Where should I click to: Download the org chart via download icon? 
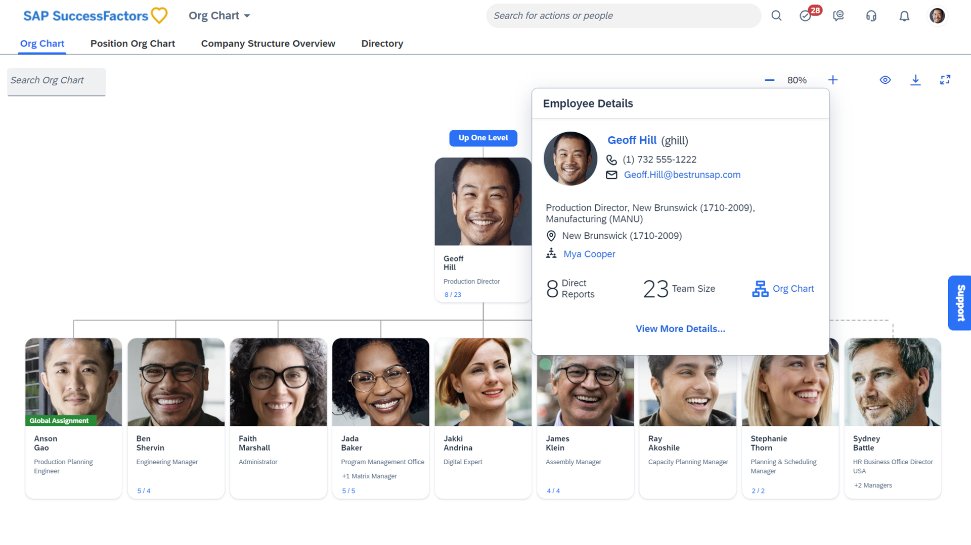coord(915,80)
